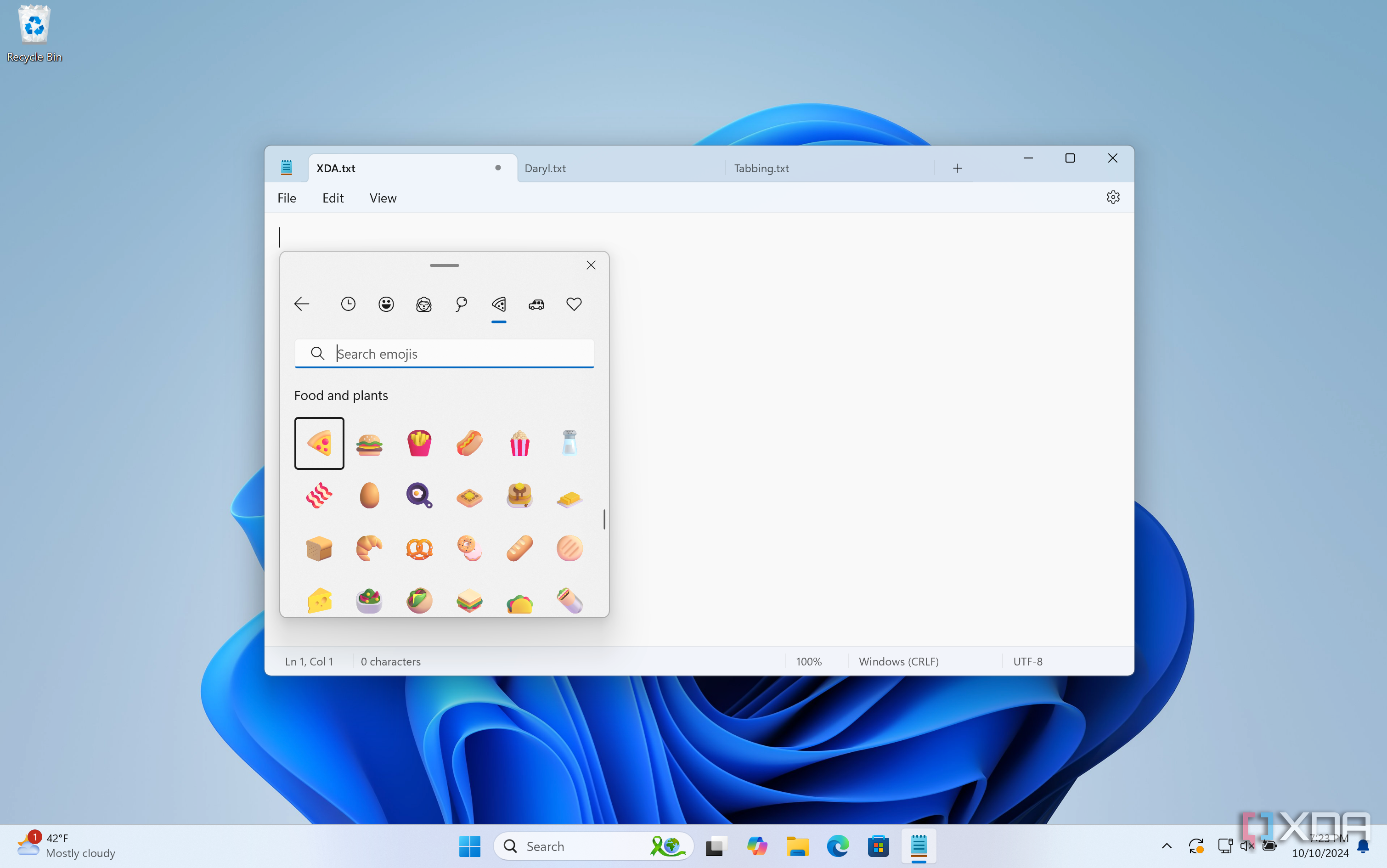Open the Edit menu
1387x868 pixels.
tap(333, 198)
